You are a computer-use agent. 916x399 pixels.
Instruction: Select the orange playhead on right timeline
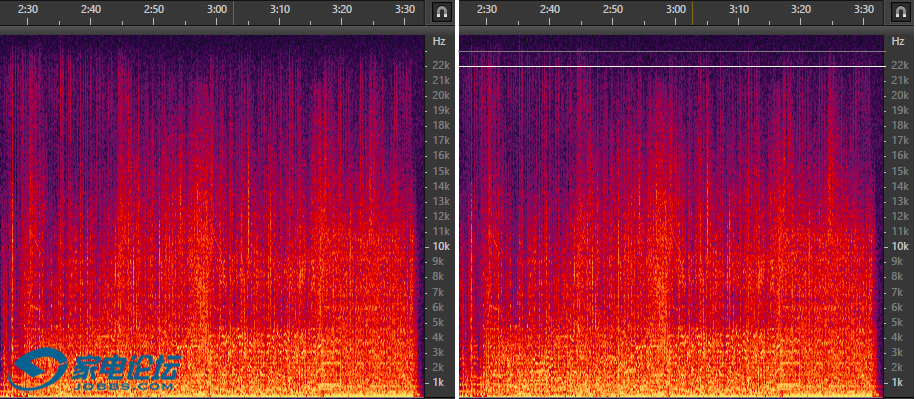(x=693, y=12)
